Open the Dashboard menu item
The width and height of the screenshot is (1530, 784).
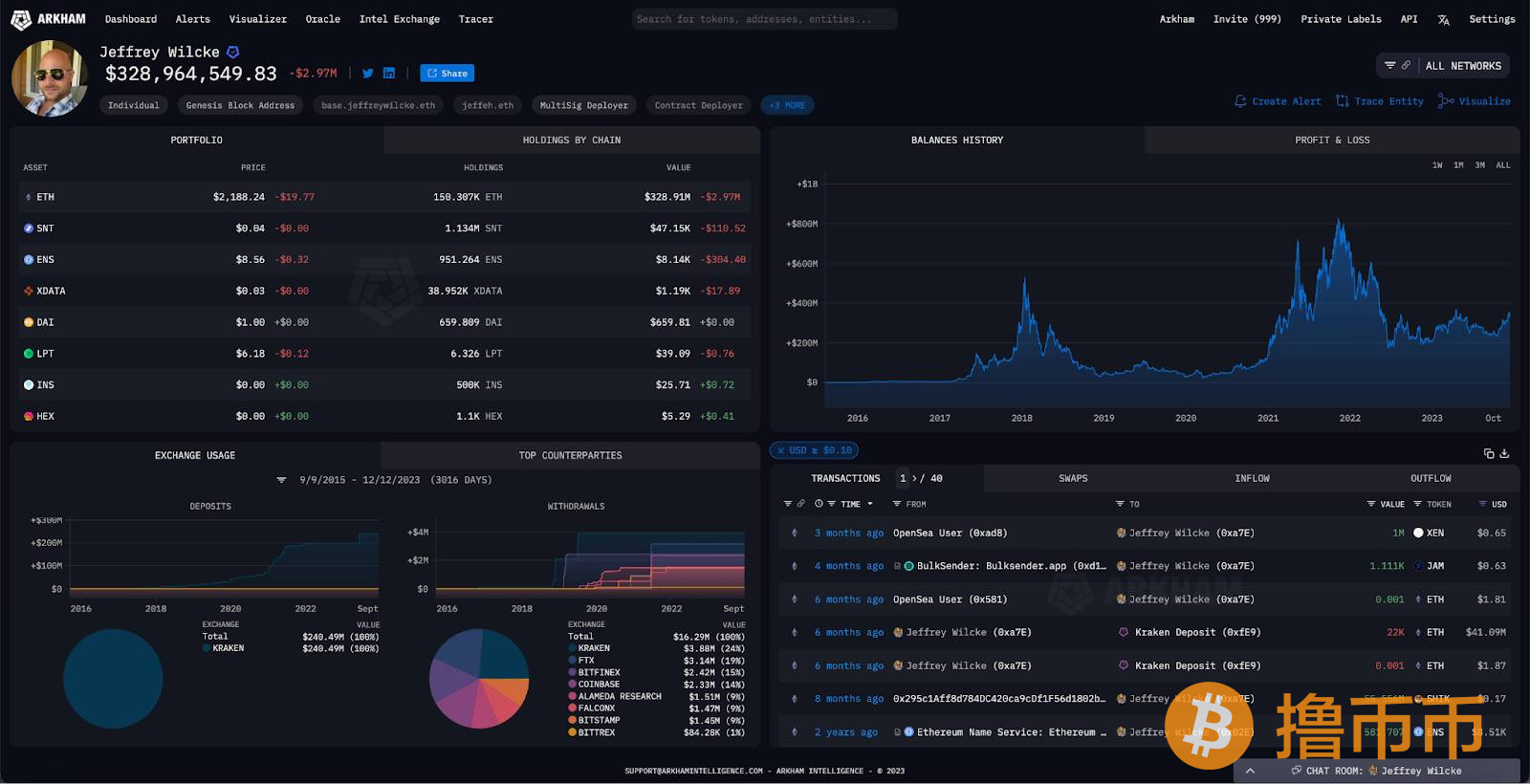(x=131, y=19)
